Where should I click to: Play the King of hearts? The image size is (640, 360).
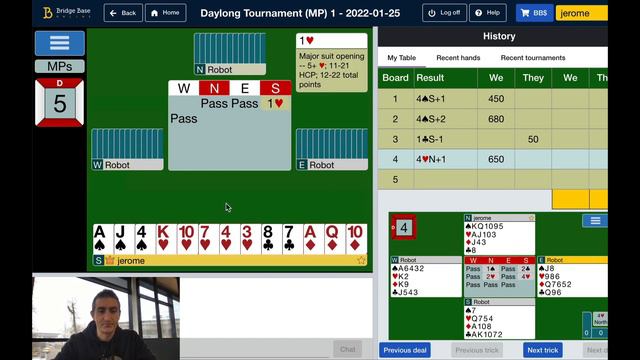pos(166,239)
